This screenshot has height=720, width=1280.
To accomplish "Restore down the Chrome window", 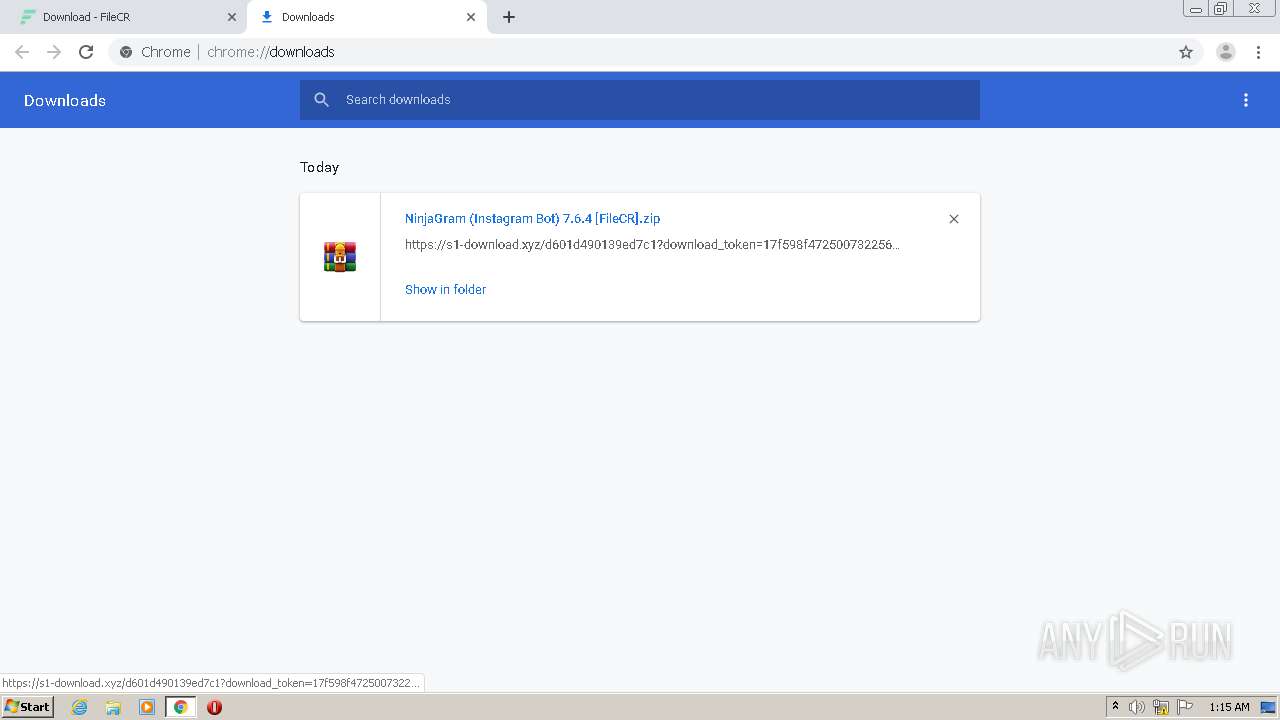I will [x=1220, y=9].
